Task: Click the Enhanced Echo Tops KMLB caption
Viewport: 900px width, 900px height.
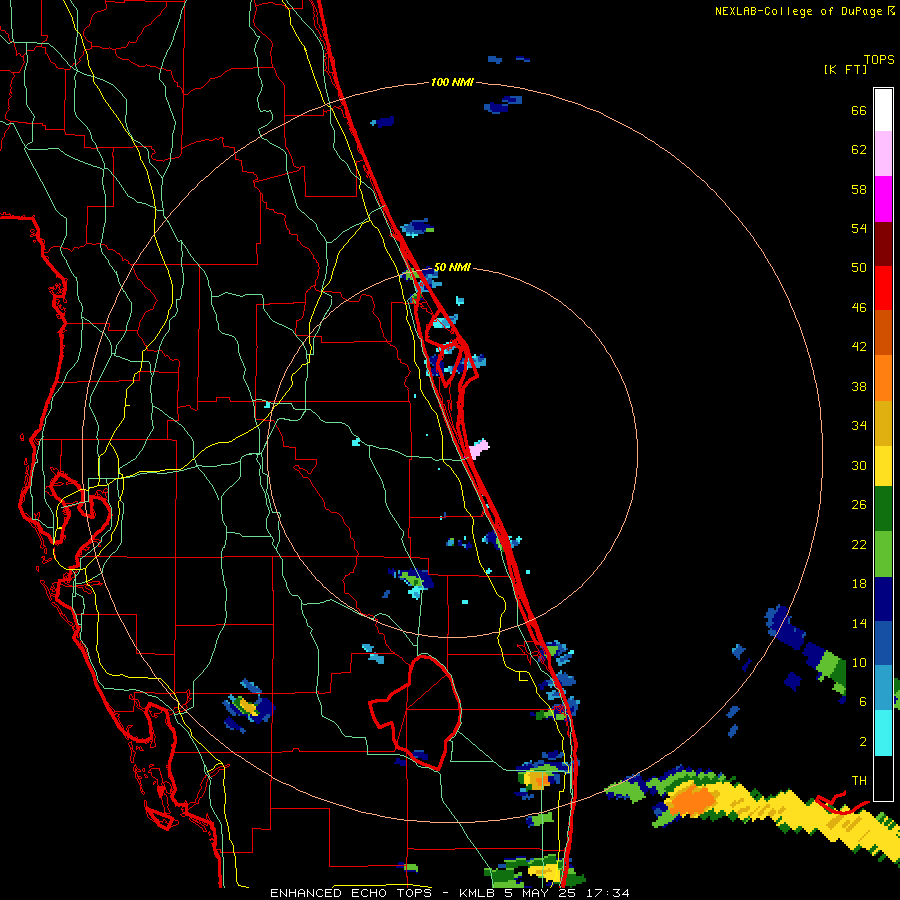Action: 449,893
